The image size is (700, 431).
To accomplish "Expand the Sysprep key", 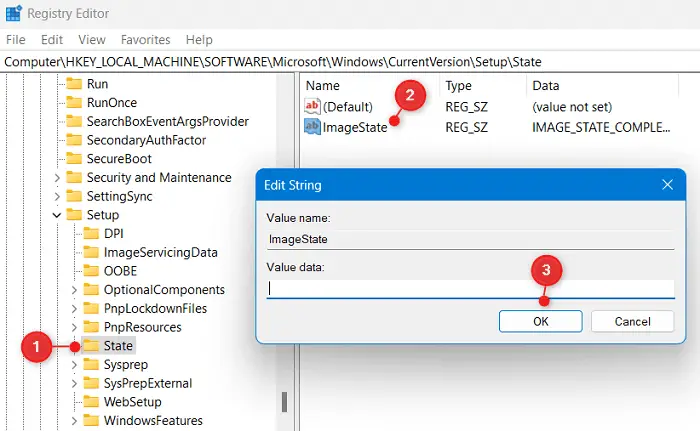I will tap(74, 364).
